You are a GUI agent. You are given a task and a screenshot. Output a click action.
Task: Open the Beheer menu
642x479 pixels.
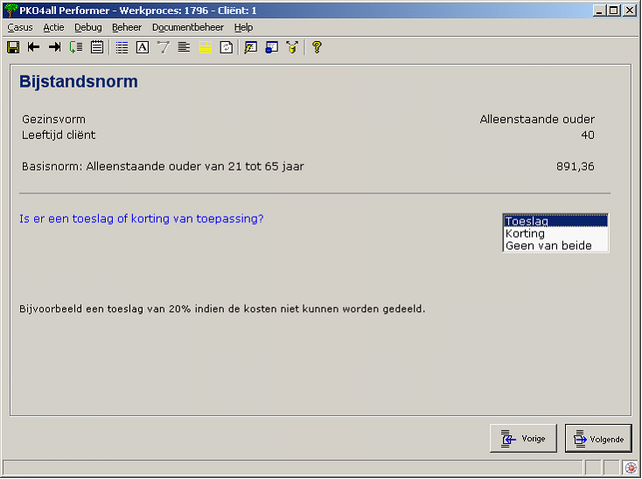[x=127, y=27]
